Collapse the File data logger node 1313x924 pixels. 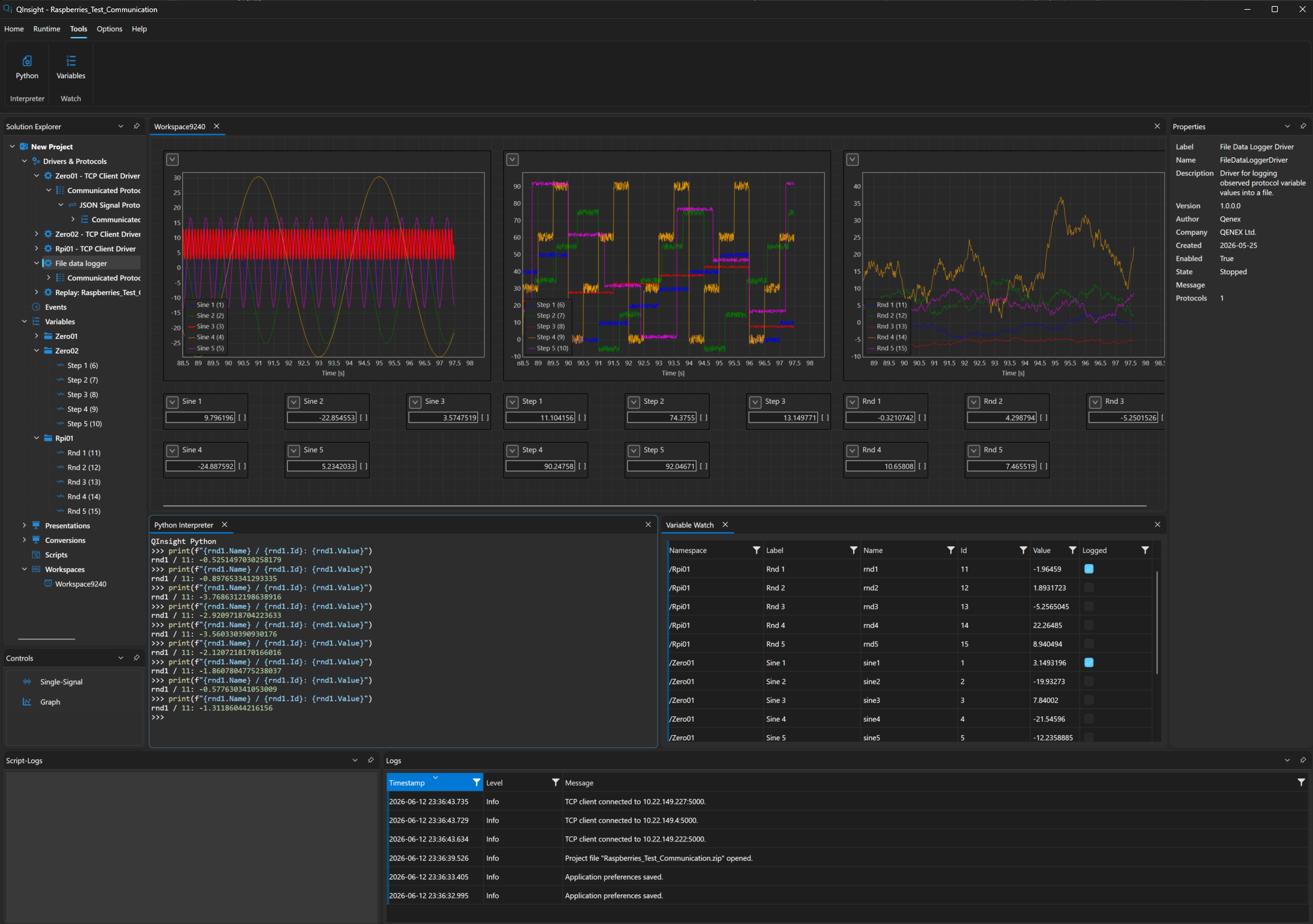(36, 263)
